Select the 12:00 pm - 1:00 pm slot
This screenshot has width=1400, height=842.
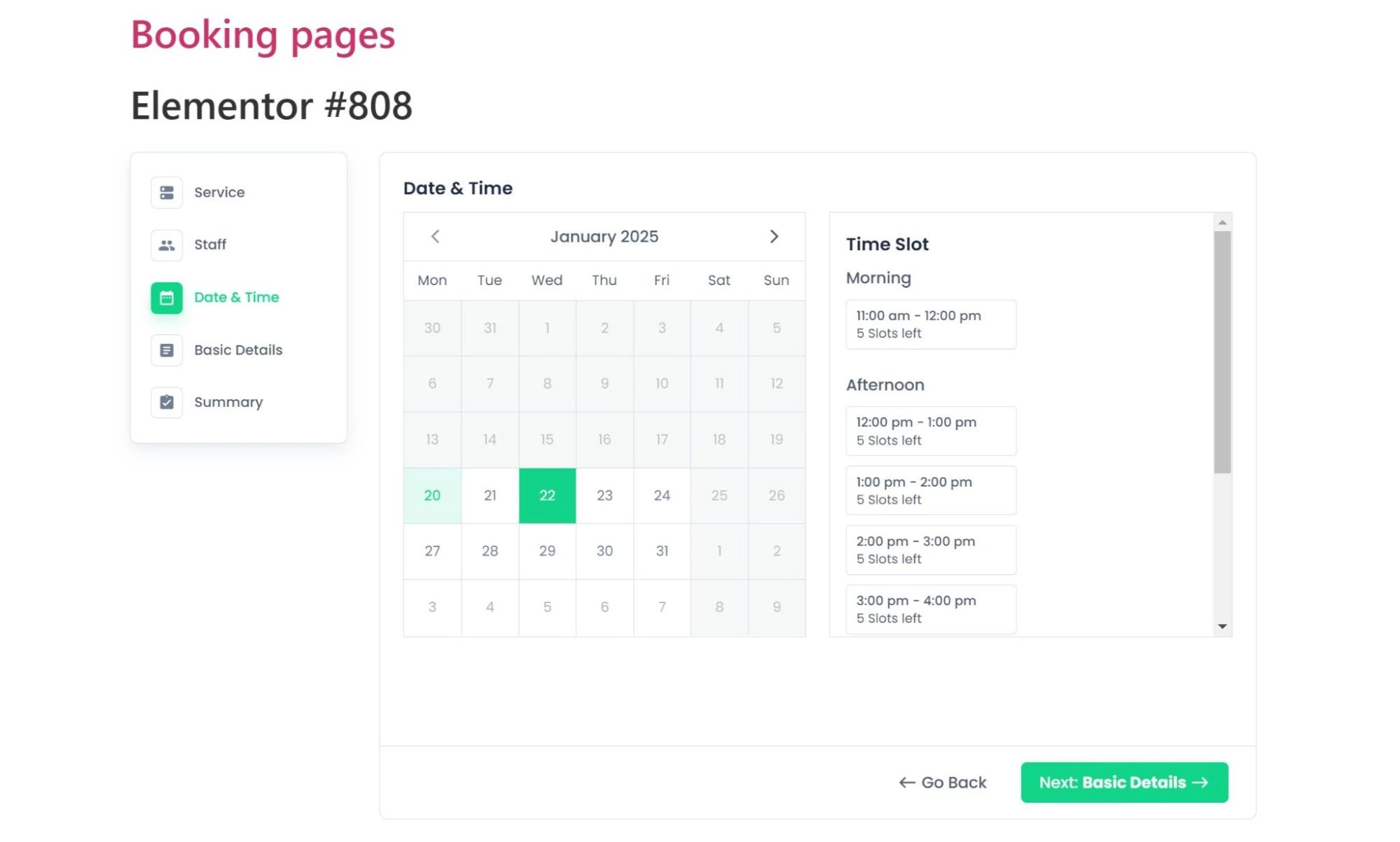click(x=931, y=431)
